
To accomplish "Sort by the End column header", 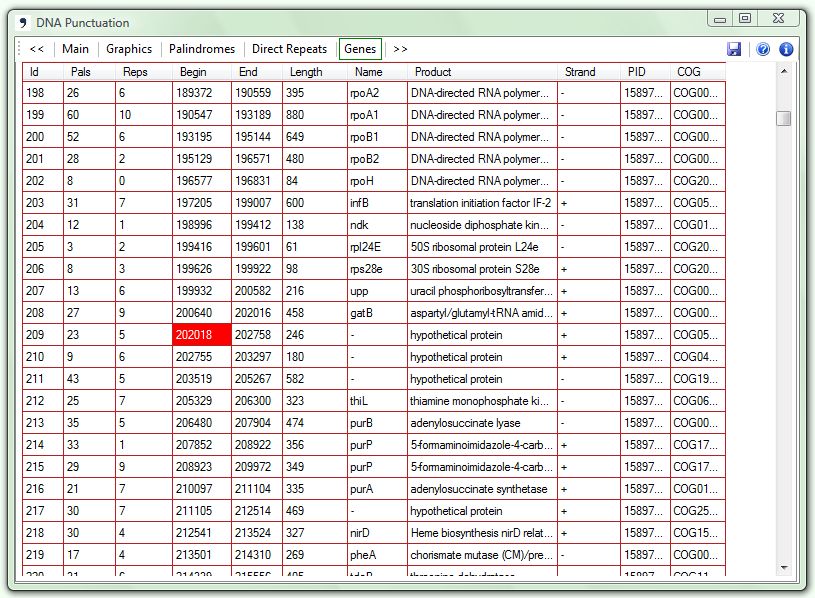I will coord(257,72).
